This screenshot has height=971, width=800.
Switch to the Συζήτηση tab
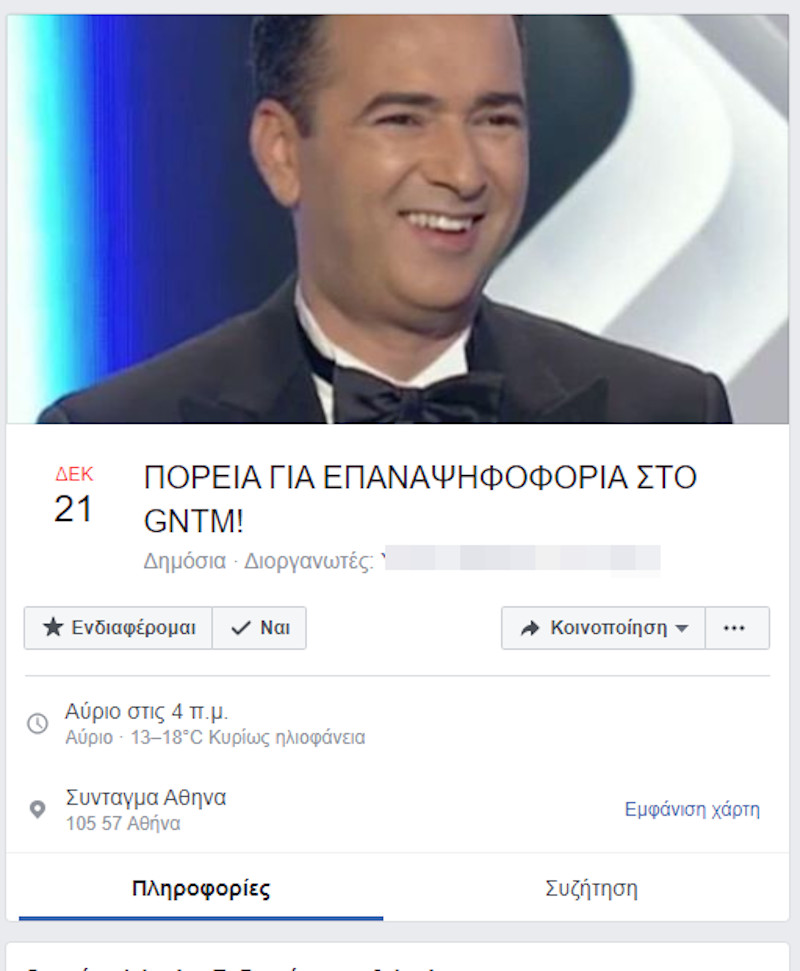tap(591, 888)
